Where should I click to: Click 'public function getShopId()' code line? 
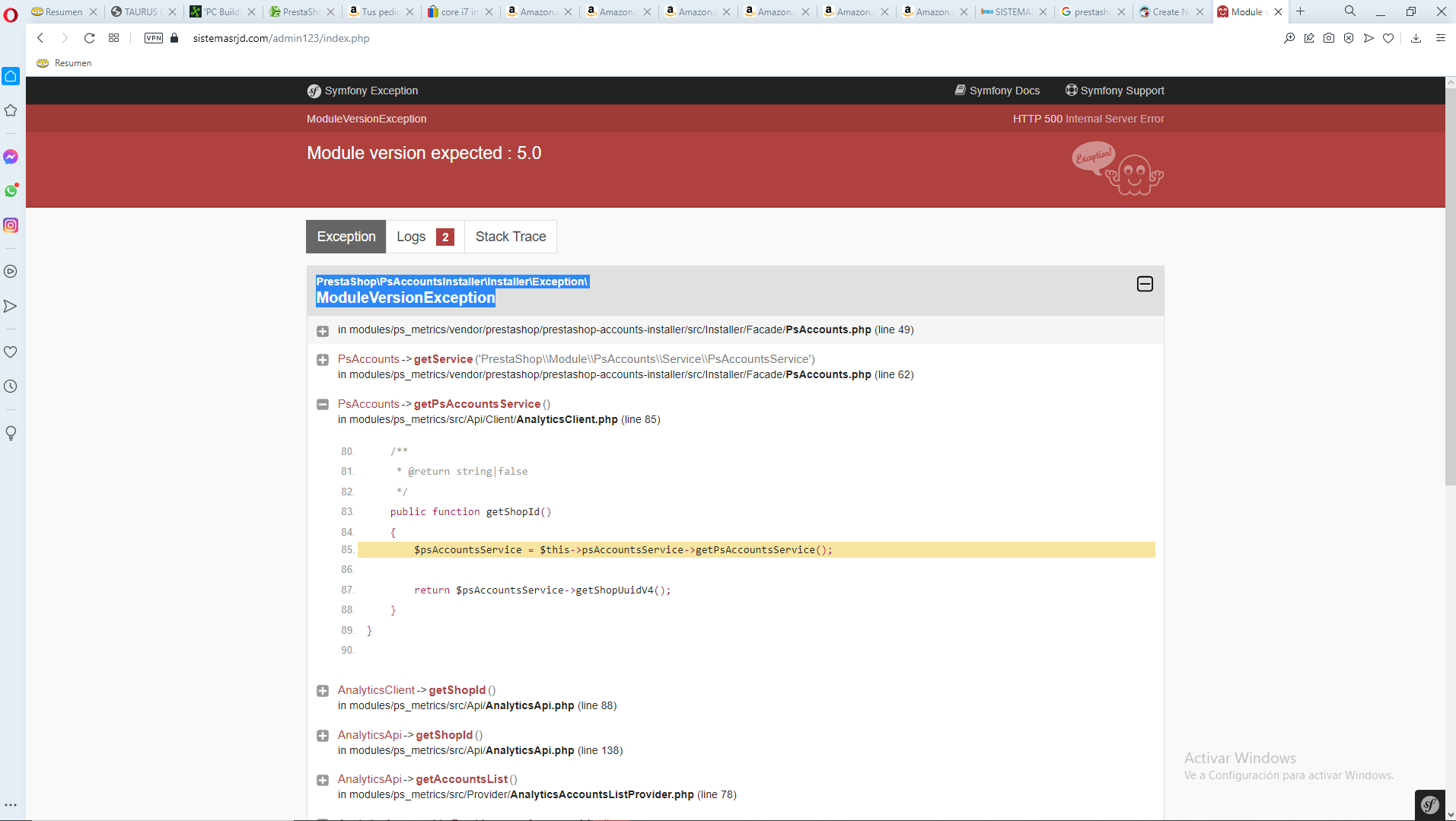click(x=470, y=512)
